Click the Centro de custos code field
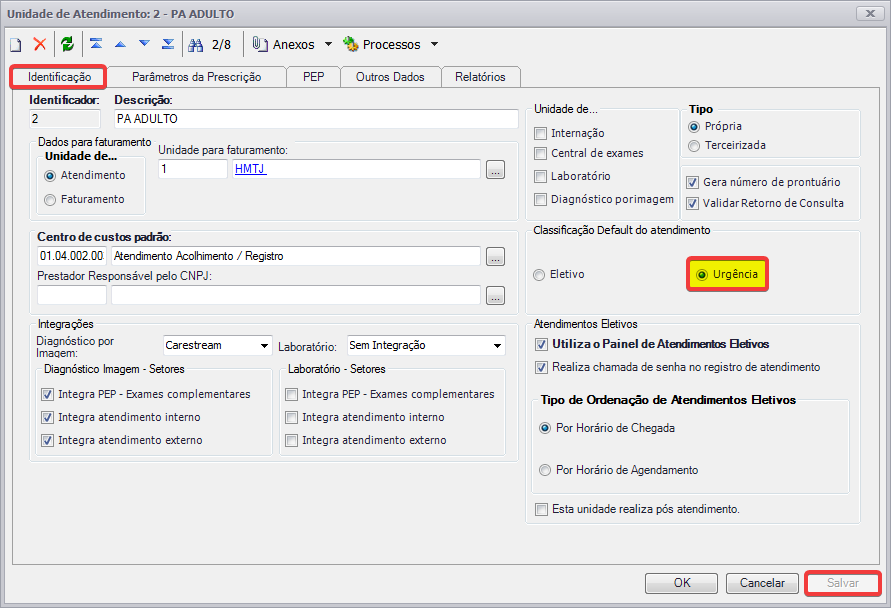This screenshot has width=891, height=608. click(x=72, y=256)
